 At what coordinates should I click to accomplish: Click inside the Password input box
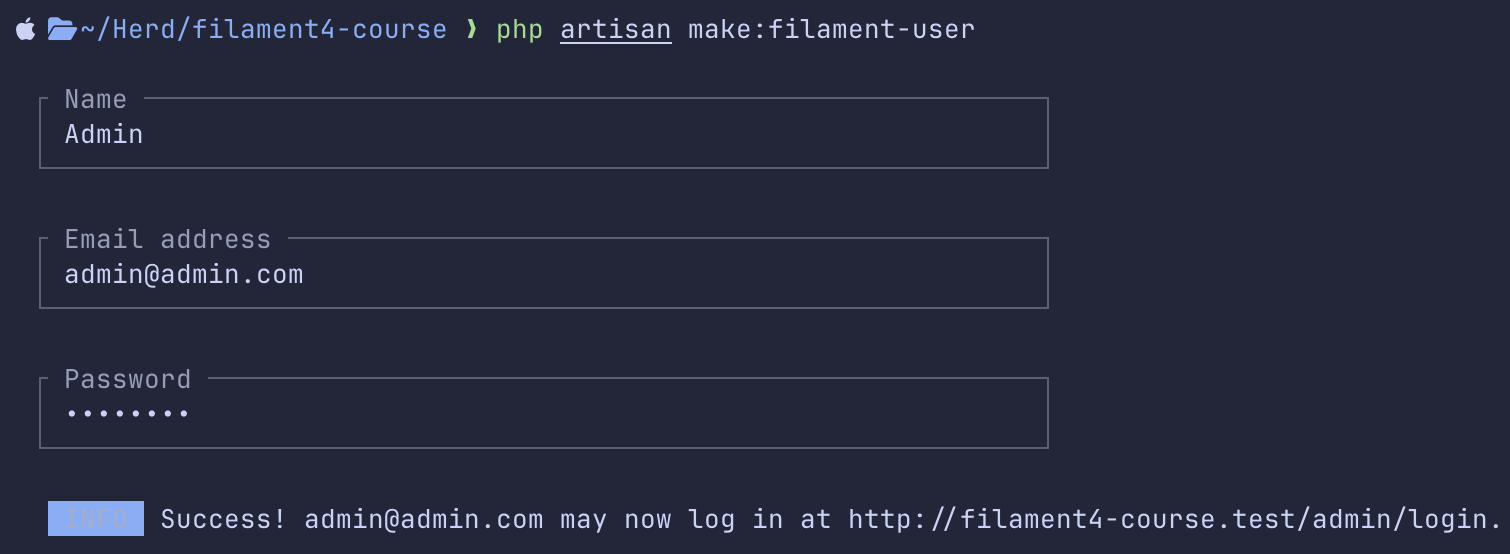click(x=544, y=413)
